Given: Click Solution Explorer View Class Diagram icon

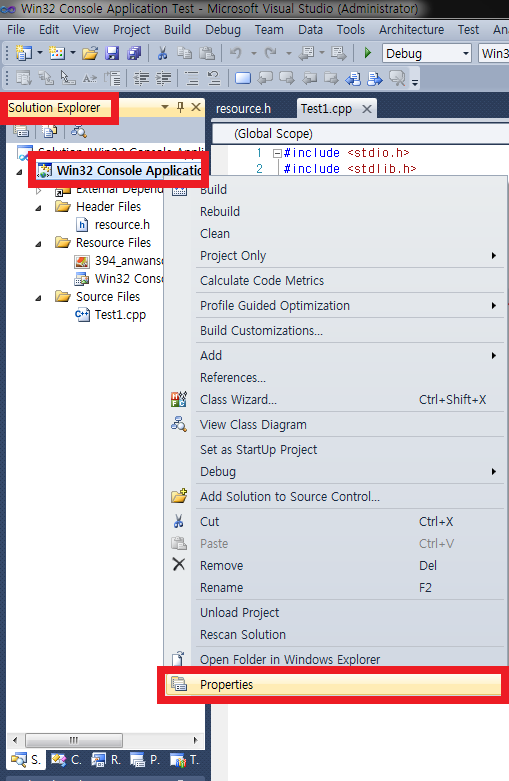Looking at the screenshot, I should click(78, 131).
